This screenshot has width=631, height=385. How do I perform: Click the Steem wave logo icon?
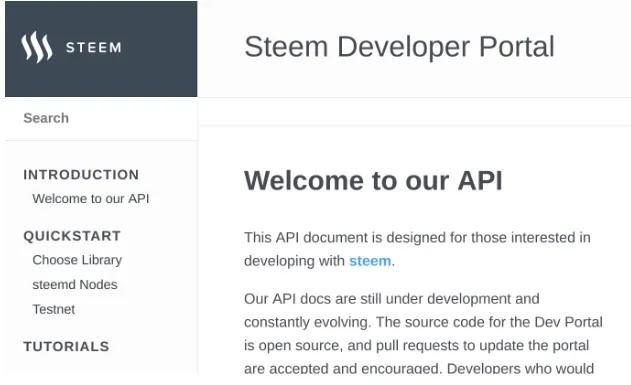pos(37,47)
